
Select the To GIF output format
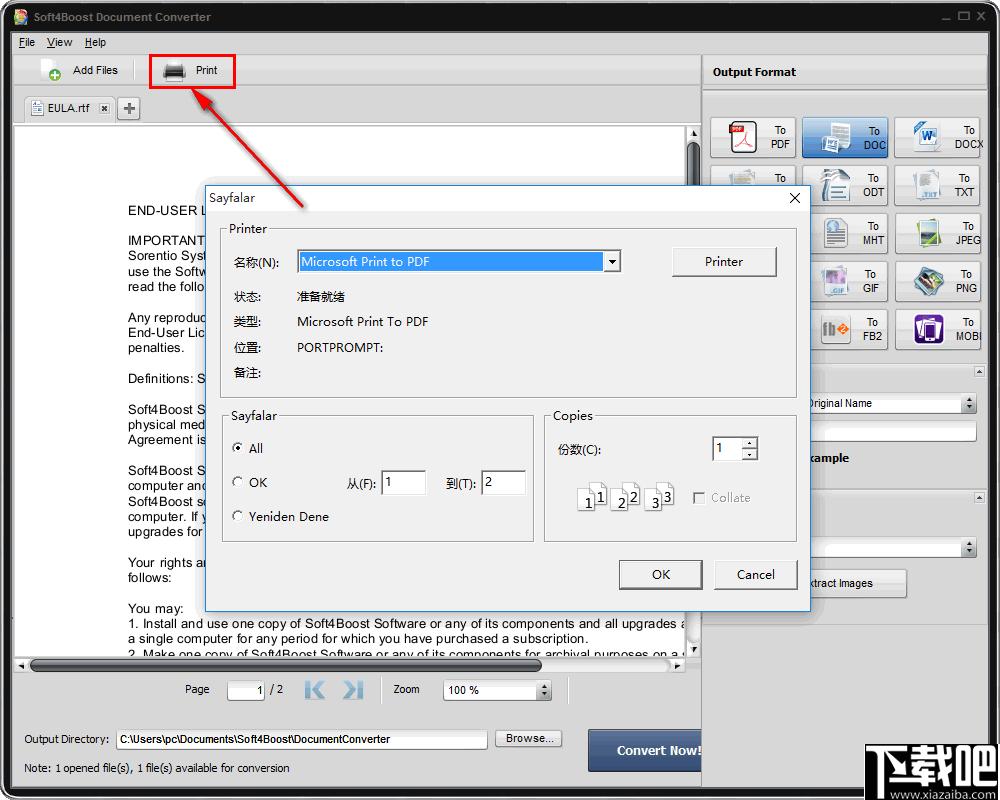(x=850, y=281)
